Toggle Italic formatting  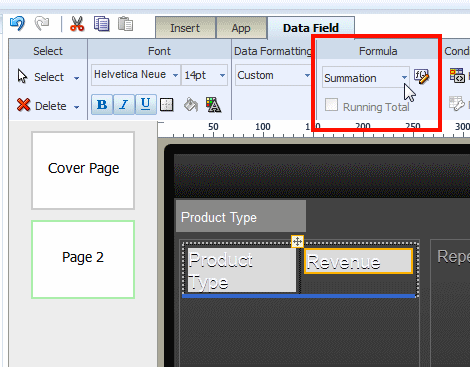(124, 105)
